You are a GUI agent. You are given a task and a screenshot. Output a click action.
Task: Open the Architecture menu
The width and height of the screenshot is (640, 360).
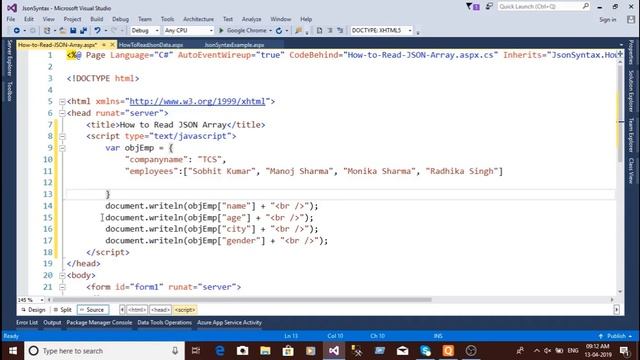click(x=198, y=19)
